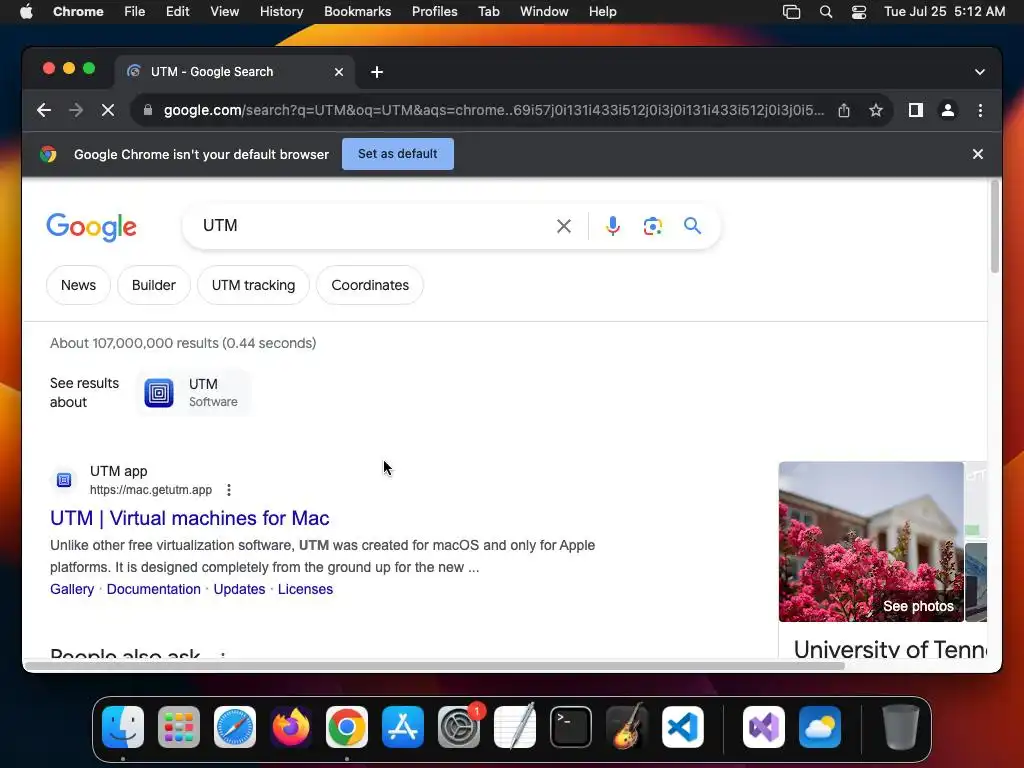Click the Set as default button
Image resolution: width=1024 pixels, height=768 pixels.
pyautogui.click(x=398, y=154)
